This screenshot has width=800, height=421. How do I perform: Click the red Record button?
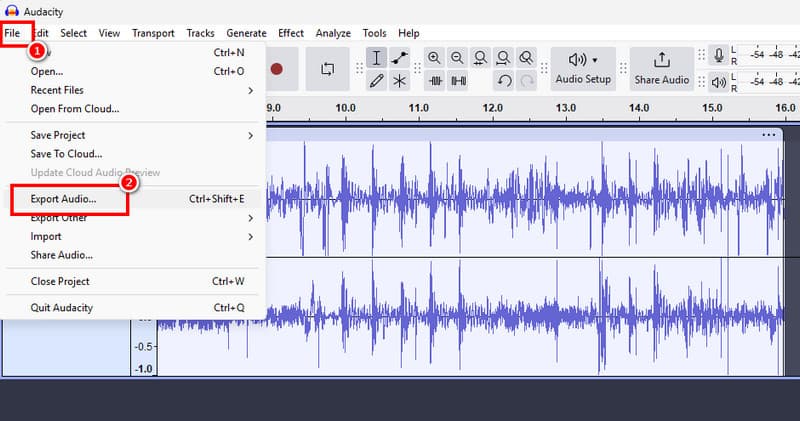pos(277,69)
